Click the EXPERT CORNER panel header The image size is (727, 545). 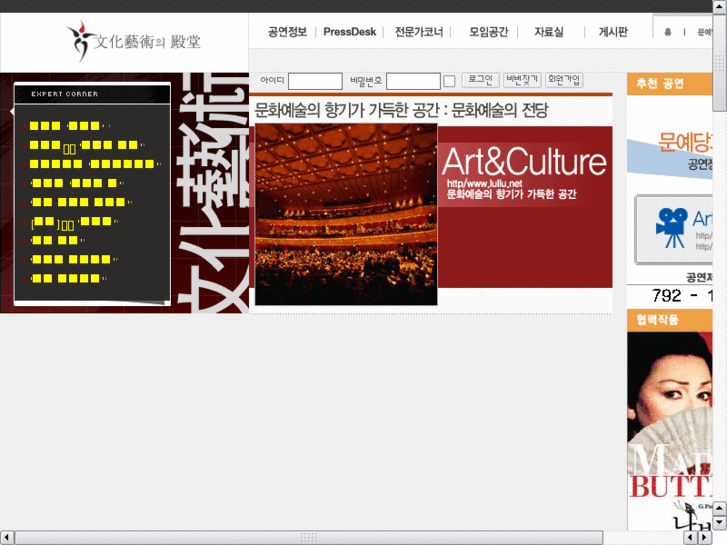92,94
